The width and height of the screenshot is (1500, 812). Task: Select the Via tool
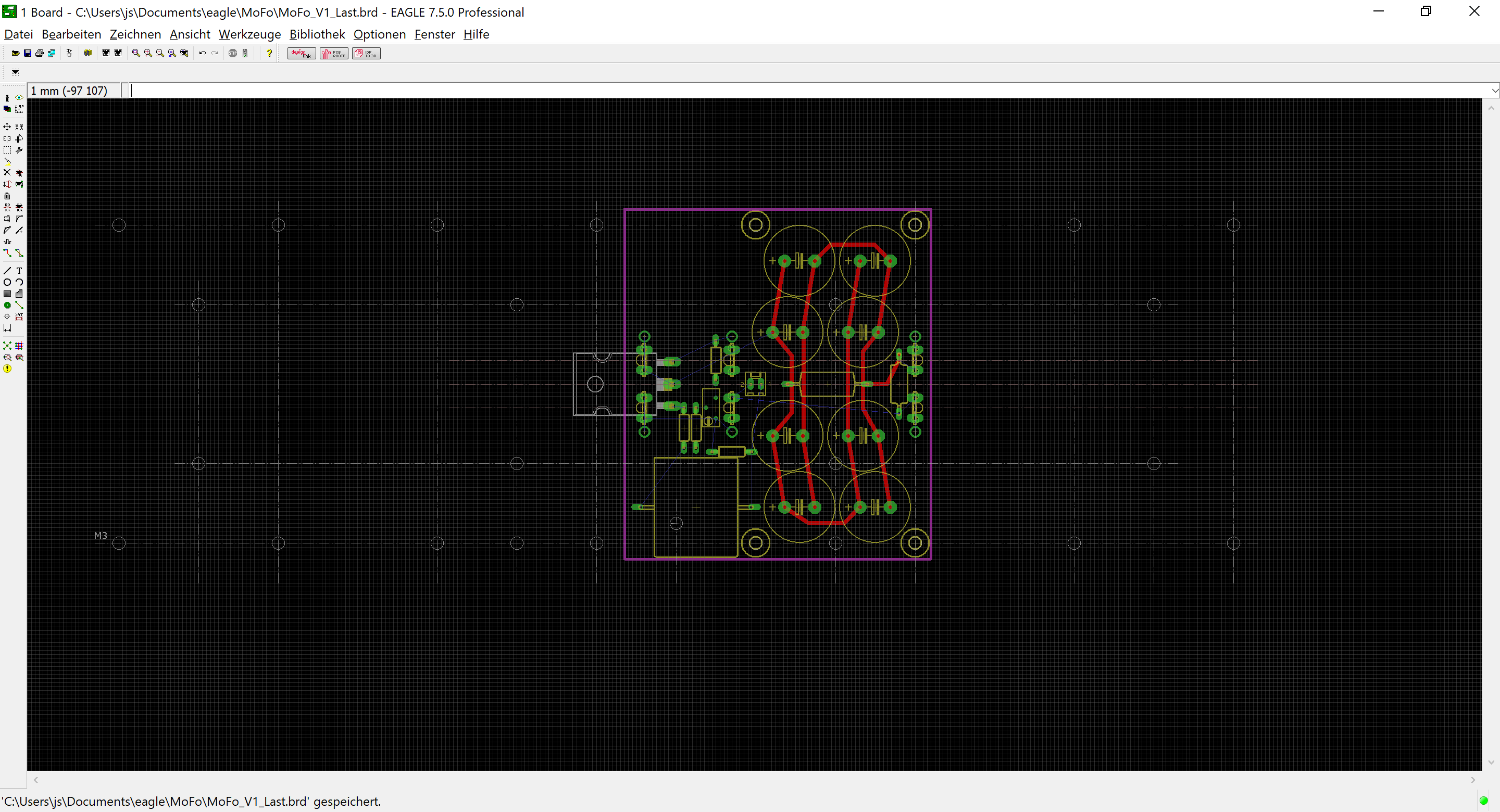tap(7, 305)
